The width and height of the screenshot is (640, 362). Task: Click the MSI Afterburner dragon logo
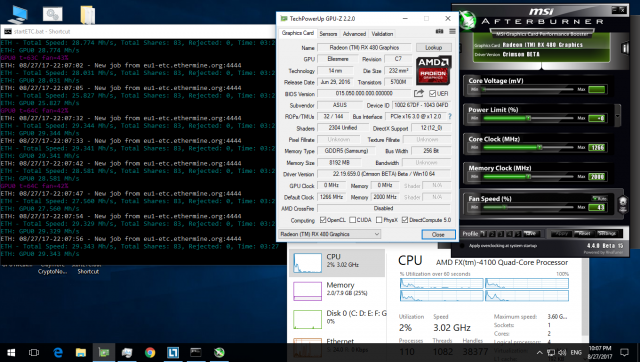point(467,20)
